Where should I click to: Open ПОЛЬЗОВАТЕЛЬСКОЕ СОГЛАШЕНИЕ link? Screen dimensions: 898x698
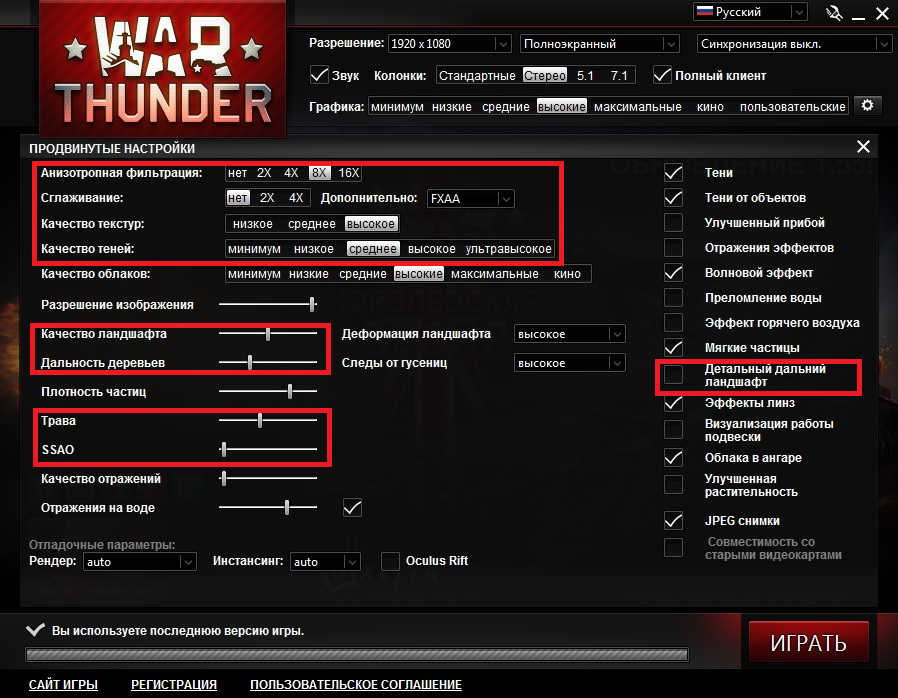coord(356,684)
